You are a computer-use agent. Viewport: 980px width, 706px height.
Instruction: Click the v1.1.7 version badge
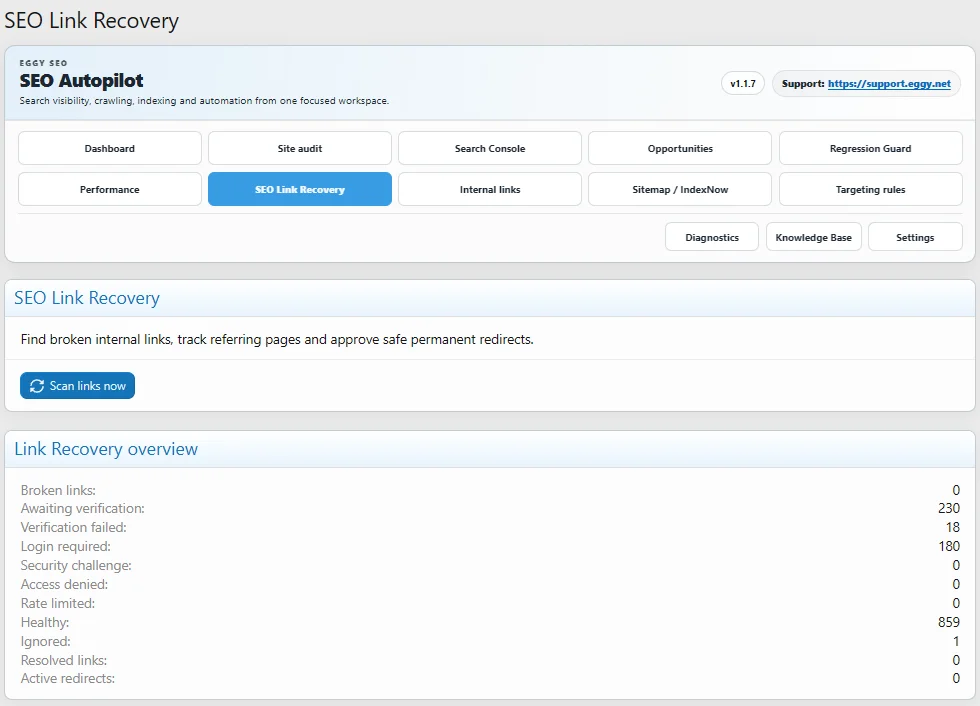[742, 84]
